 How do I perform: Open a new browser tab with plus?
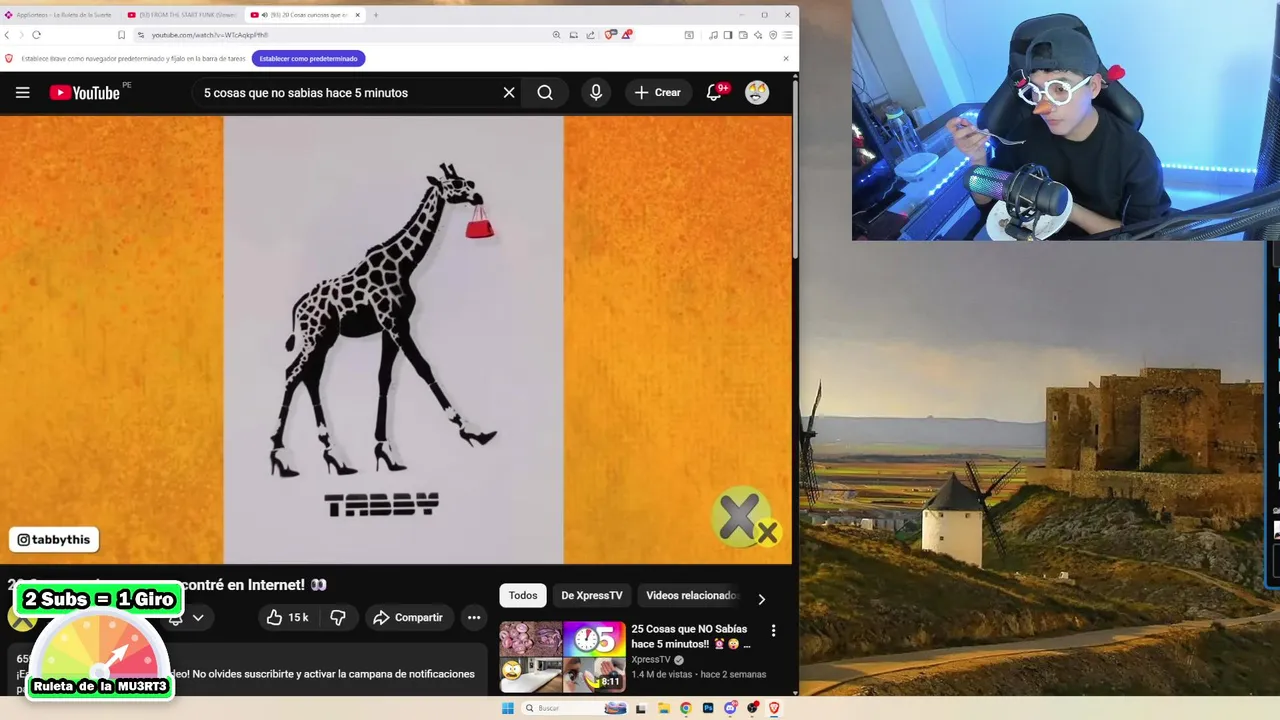(376, 15)
